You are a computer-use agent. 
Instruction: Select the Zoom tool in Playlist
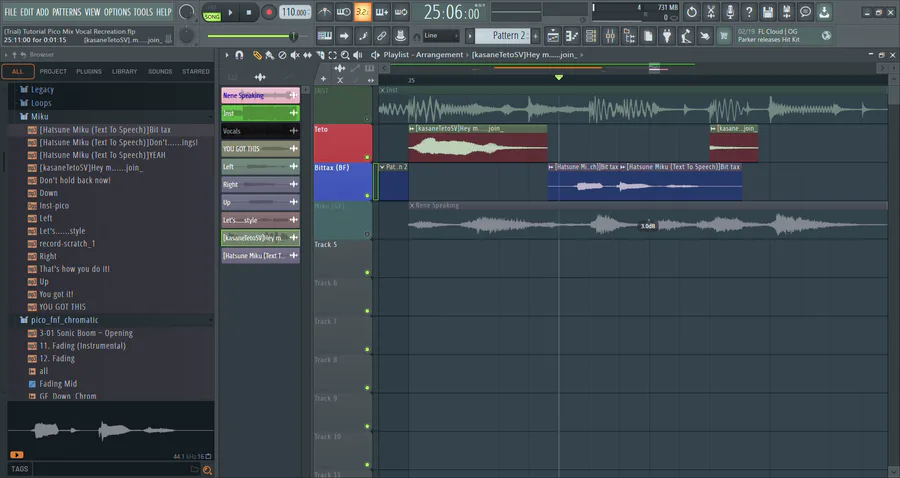pyautogui.click(x=345, y=55)
